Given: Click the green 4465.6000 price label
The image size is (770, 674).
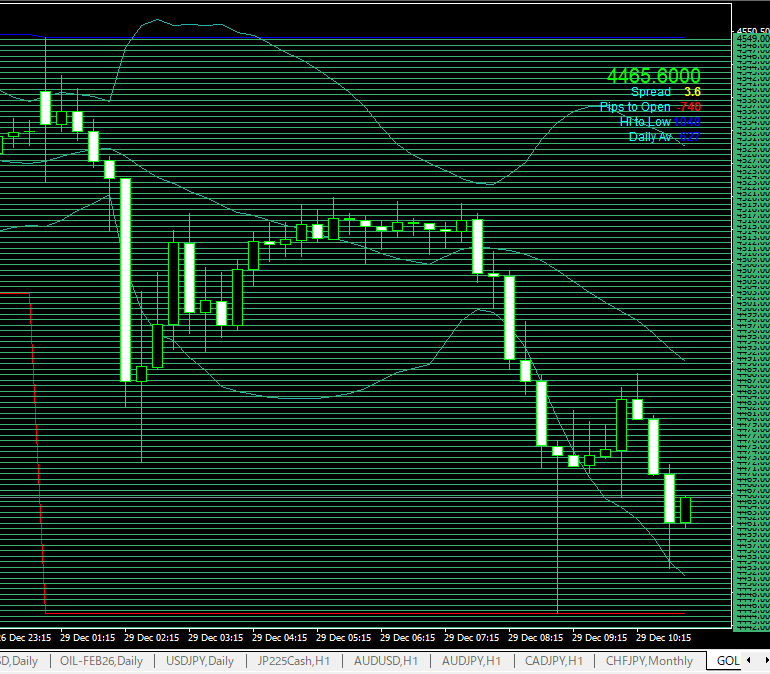Looking at the screenshot, I should 653,76.
